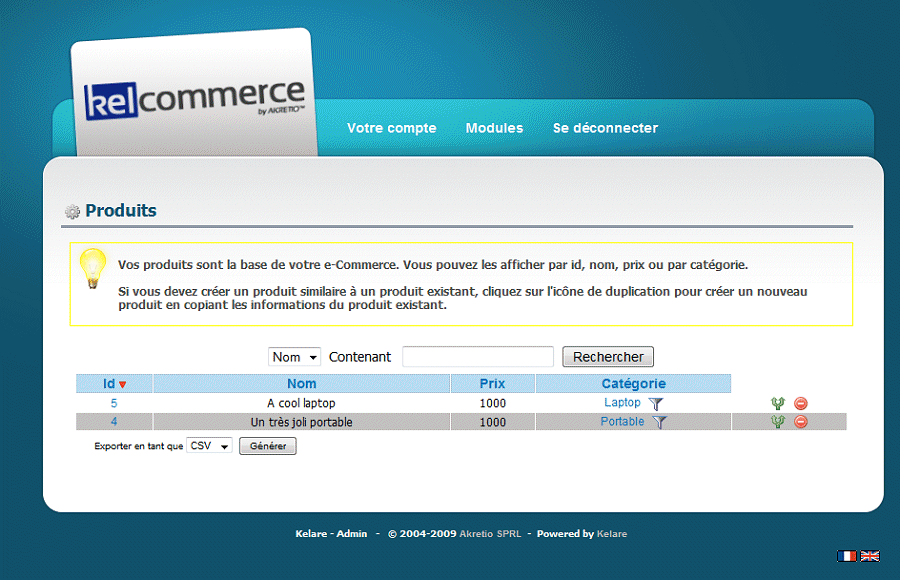
Task: Sort the table by Prix column
Action: [492, 384]
